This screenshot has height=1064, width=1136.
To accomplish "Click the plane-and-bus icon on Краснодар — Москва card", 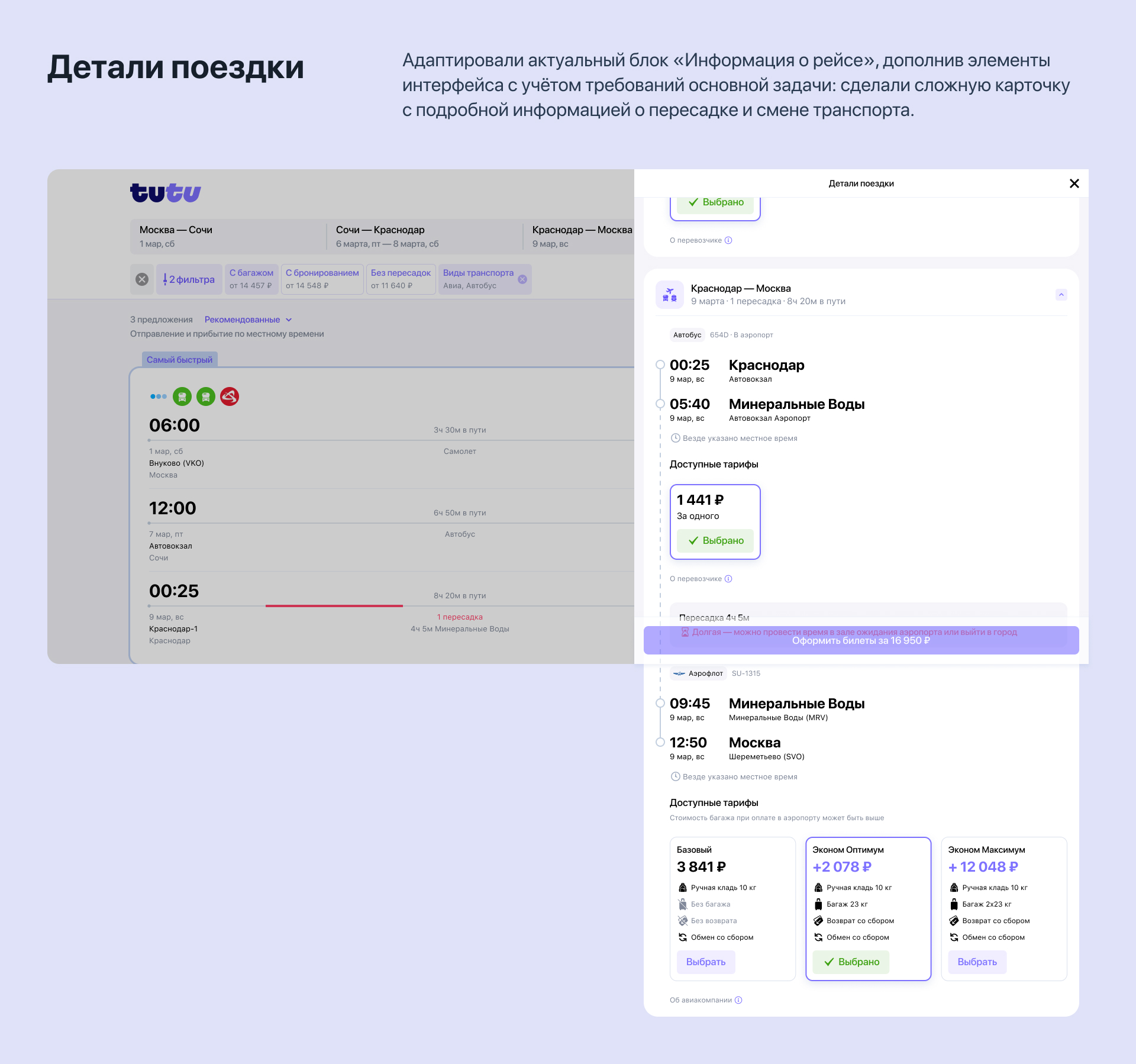I will coord(669,294).
